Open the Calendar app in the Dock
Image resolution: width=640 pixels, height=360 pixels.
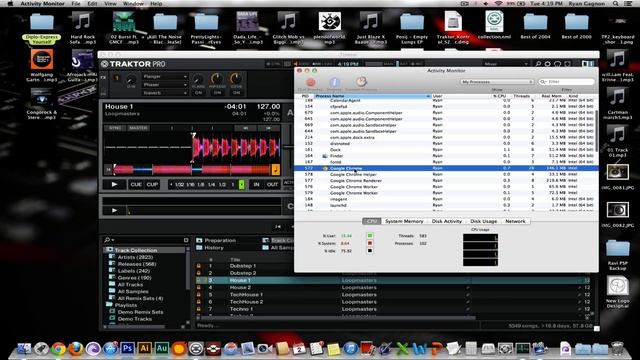click(299, 349)
